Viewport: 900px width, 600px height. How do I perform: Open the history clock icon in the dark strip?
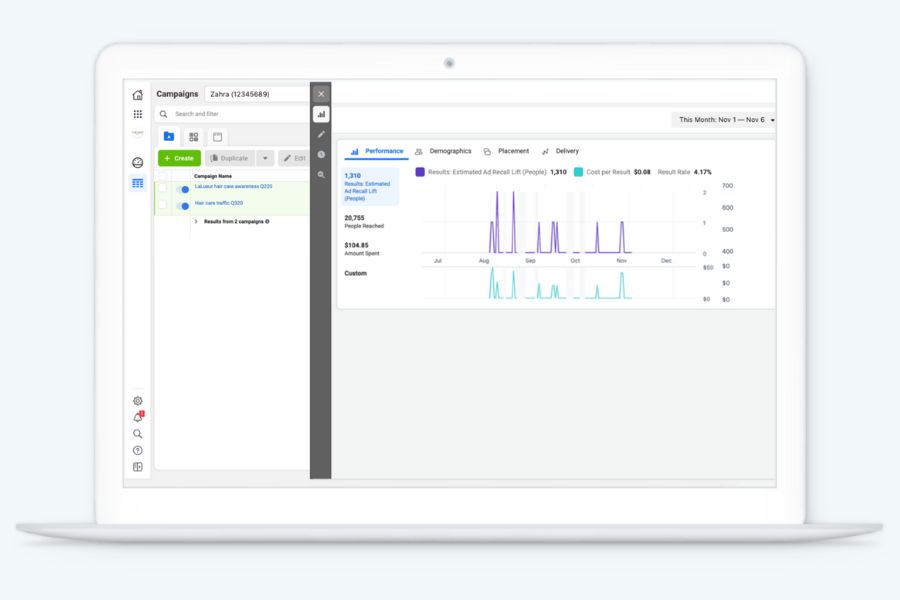[x=321, y=154]
